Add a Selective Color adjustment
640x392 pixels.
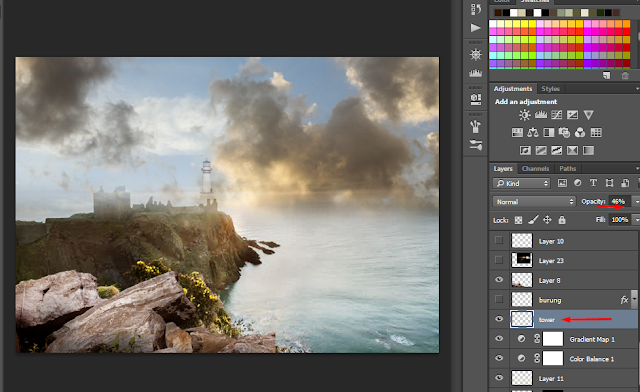pyautogui.click(x=573, y=151)
